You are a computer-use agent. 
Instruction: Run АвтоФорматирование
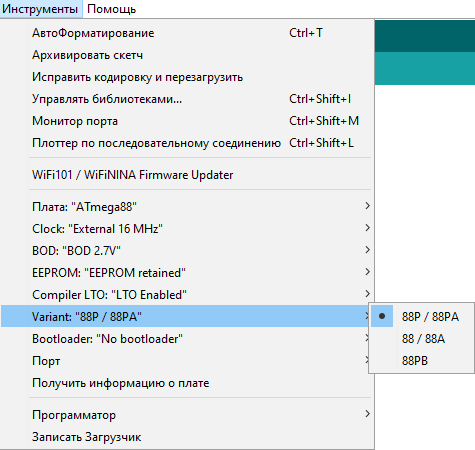click(x=187, y=33)
